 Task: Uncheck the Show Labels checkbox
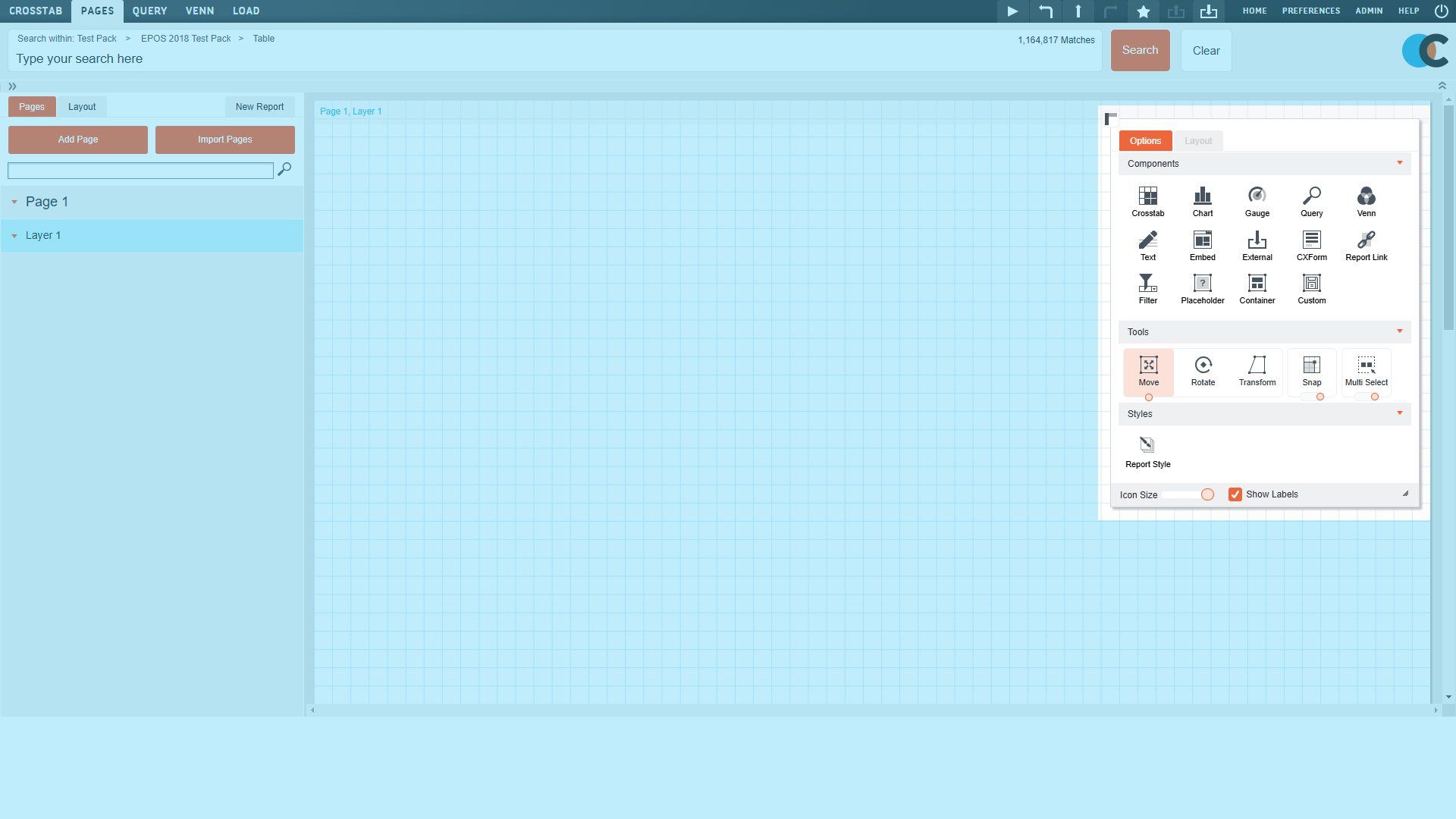point(1236,494)
